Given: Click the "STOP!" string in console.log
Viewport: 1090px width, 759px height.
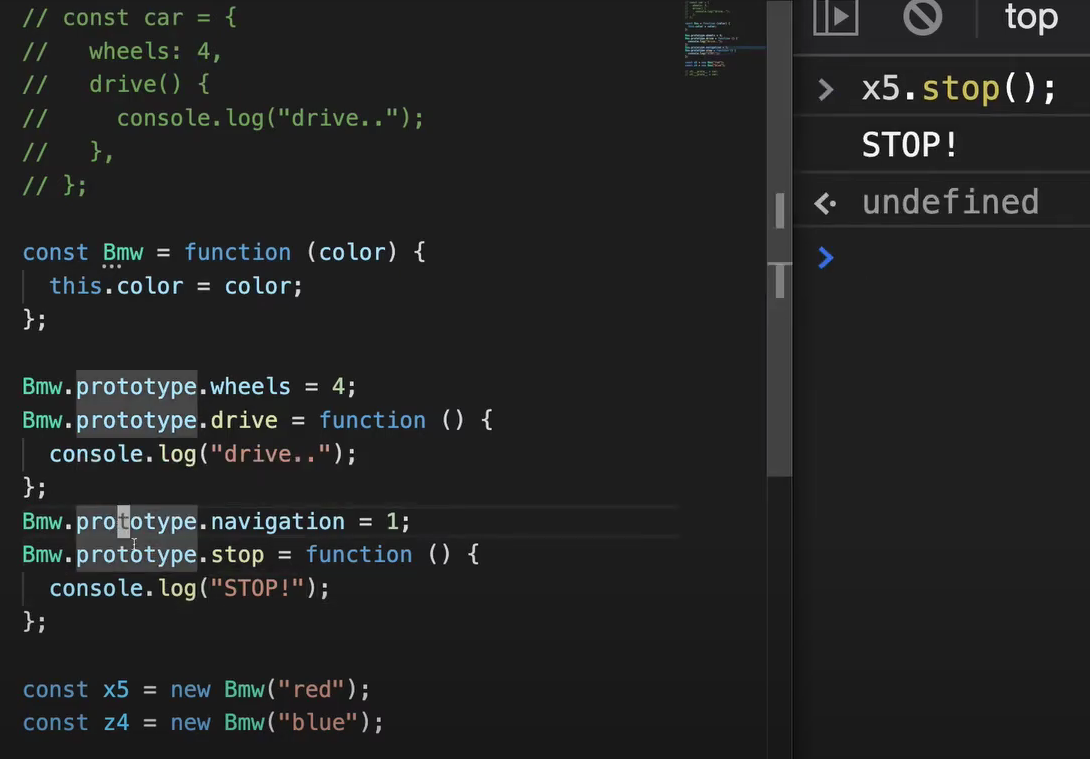Looking at the screenshot, I should click(257, 588).
